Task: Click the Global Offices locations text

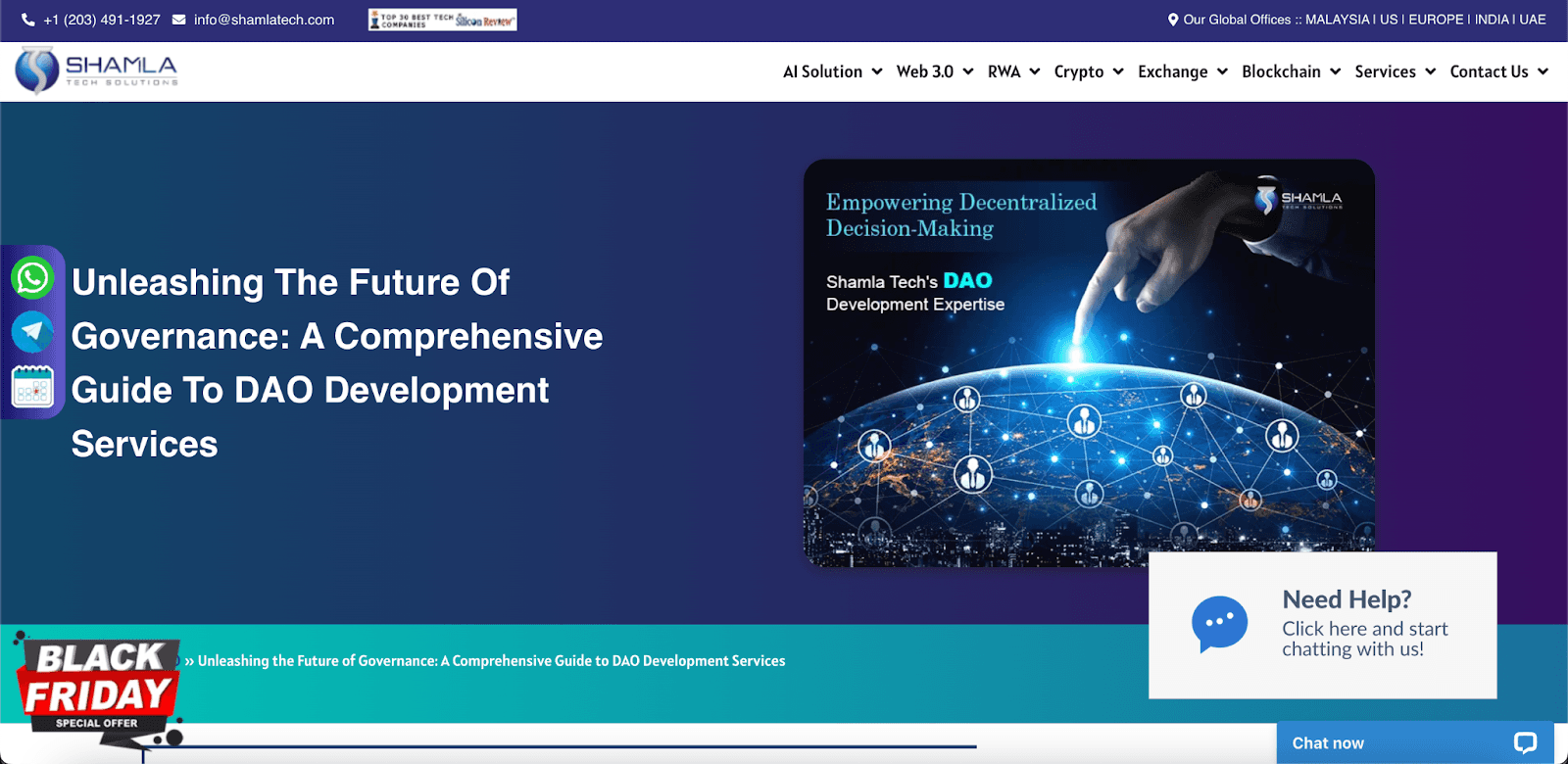Action: coord(1364,20)
